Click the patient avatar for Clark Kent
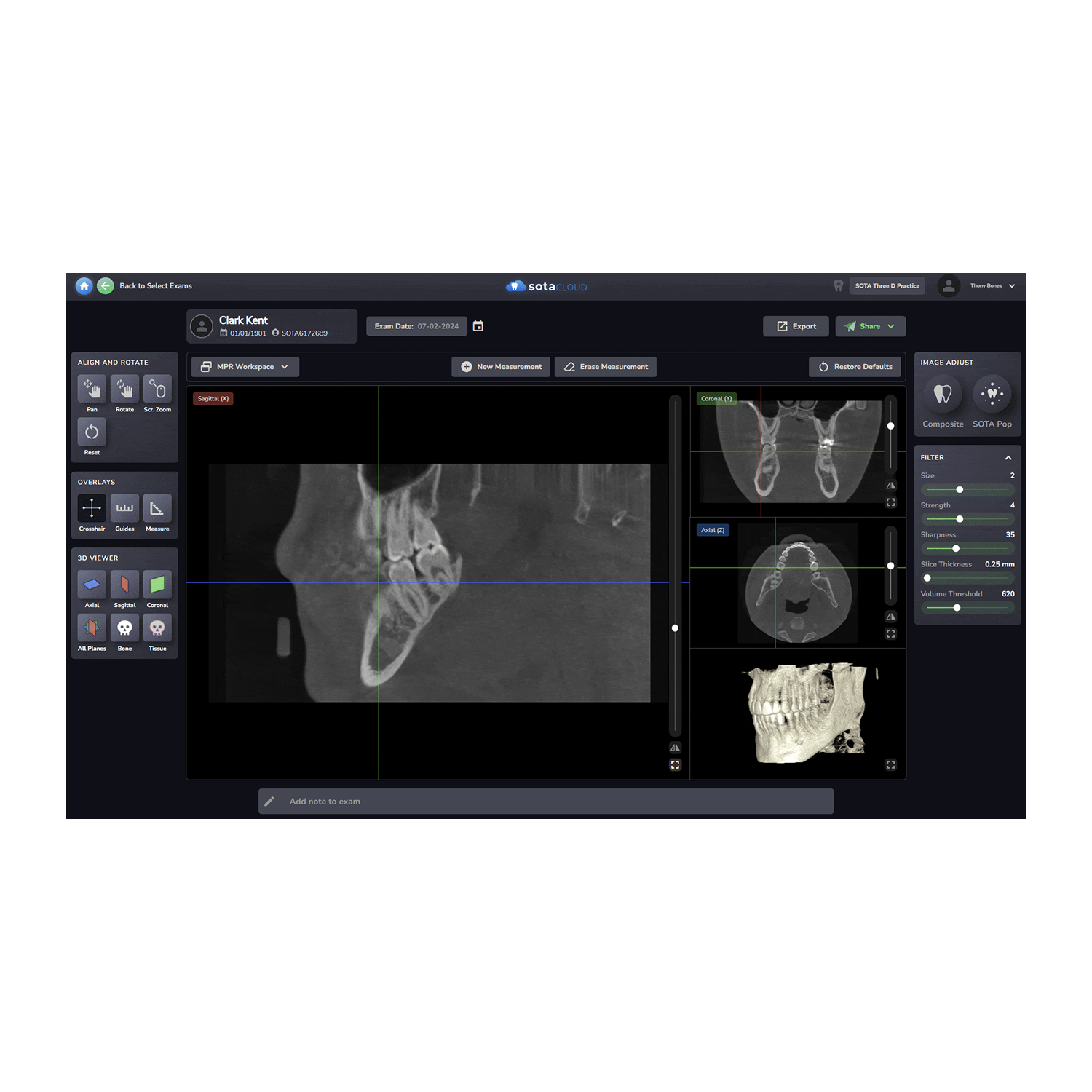This screenshot has height=1092, width=1092. click(202, 326)
